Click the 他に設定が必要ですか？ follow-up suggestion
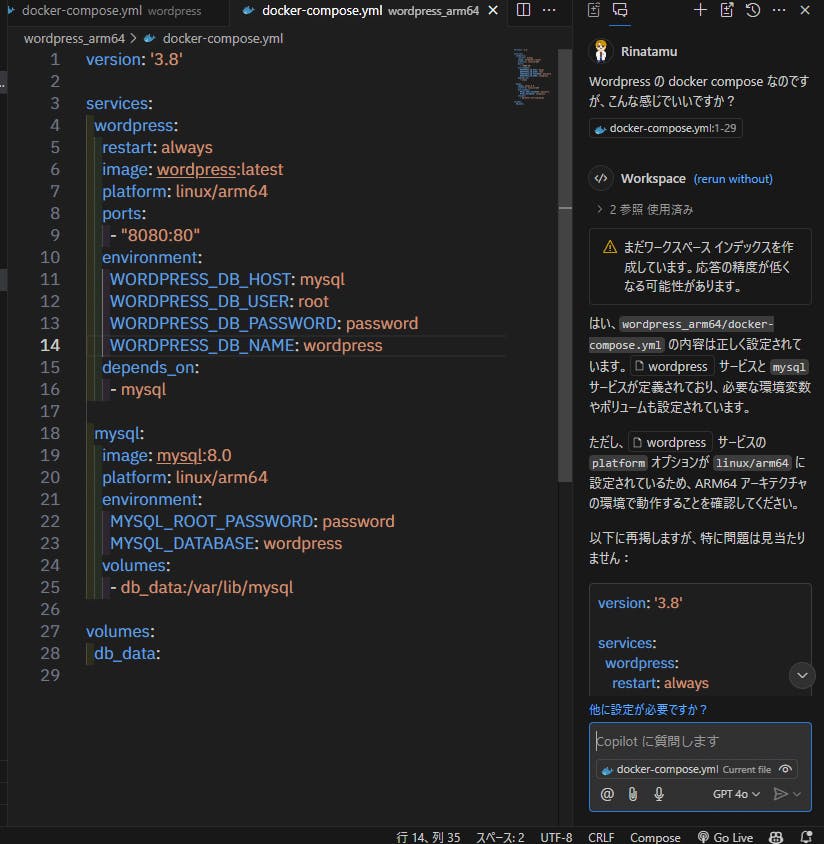Image resolution: width=824 pixels, height=844 pixels. (648, 709)
